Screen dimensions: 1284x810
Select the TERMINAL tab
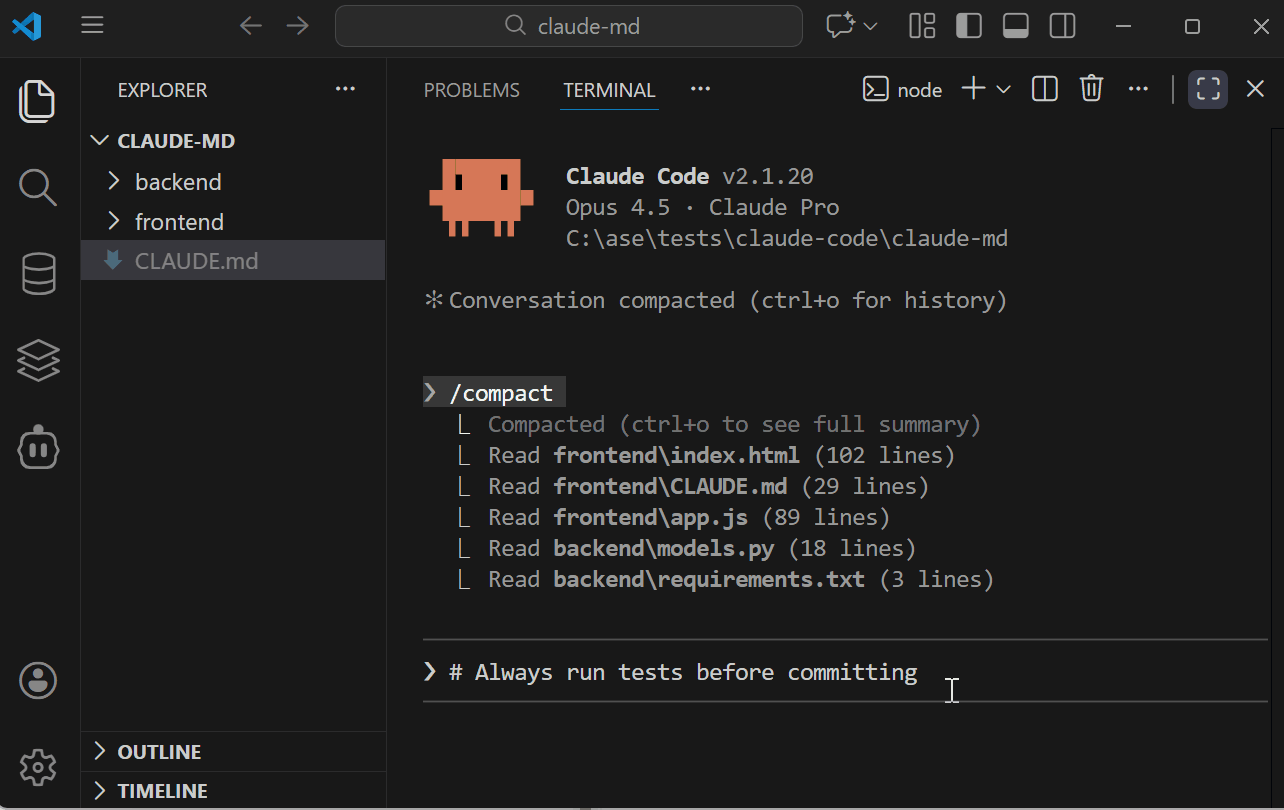pyautogui.click(x=609, y=90)
